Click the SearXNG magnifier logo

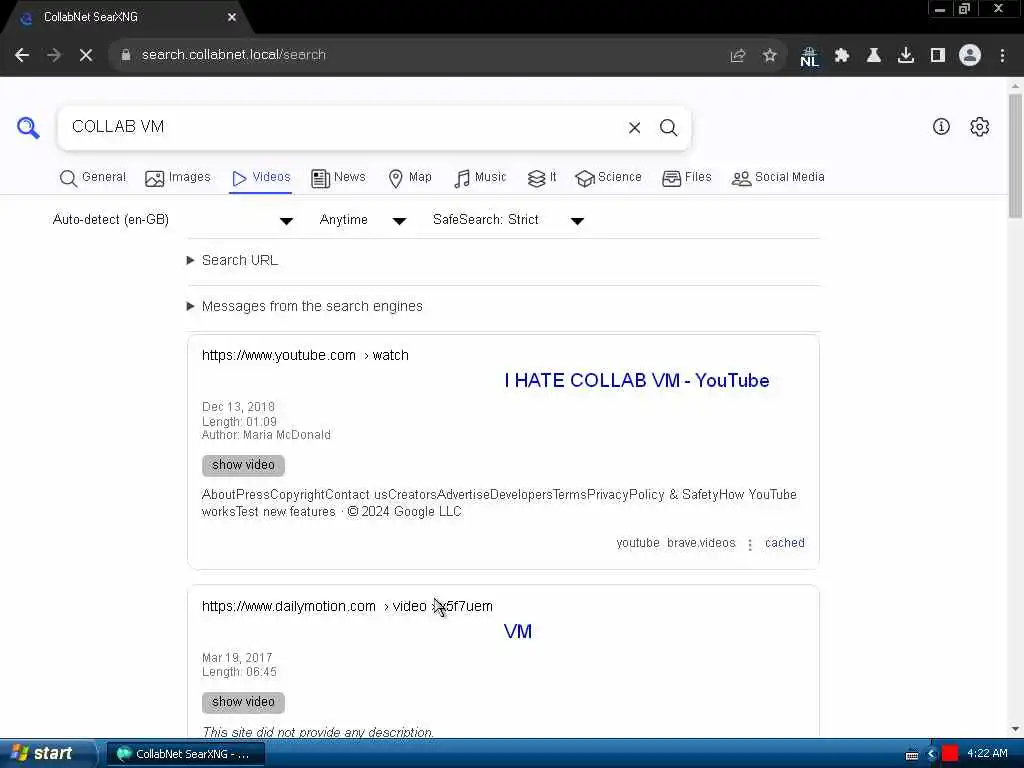(28, 127)
